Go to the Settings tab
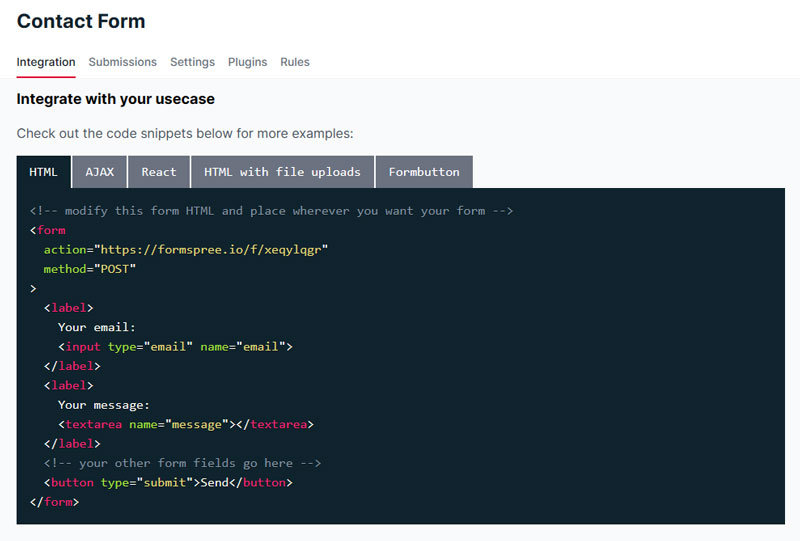The image size is (800, 541). tap(192, 62)
